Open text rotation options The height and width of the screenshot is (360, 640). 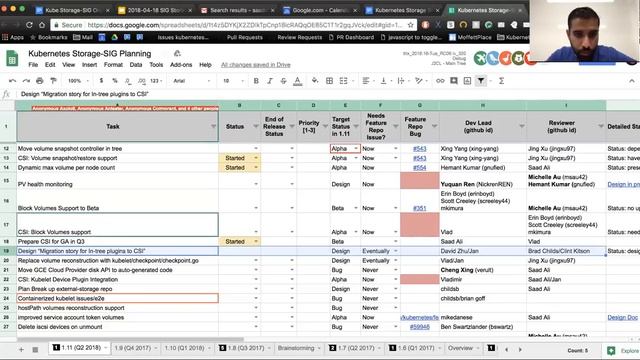tap(419, 81)
